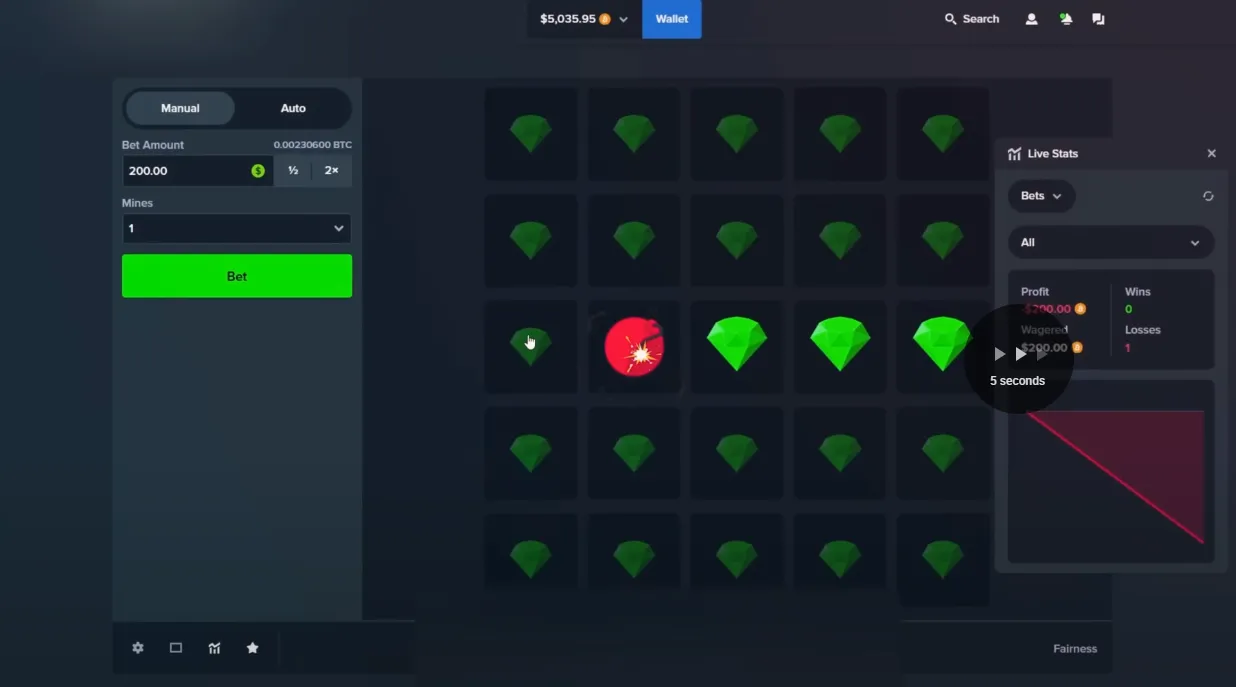The width and height of the screenshot is (1236, 687).
Task: Expand the Mines count dropdown
Action: click(x=237, y=228)
